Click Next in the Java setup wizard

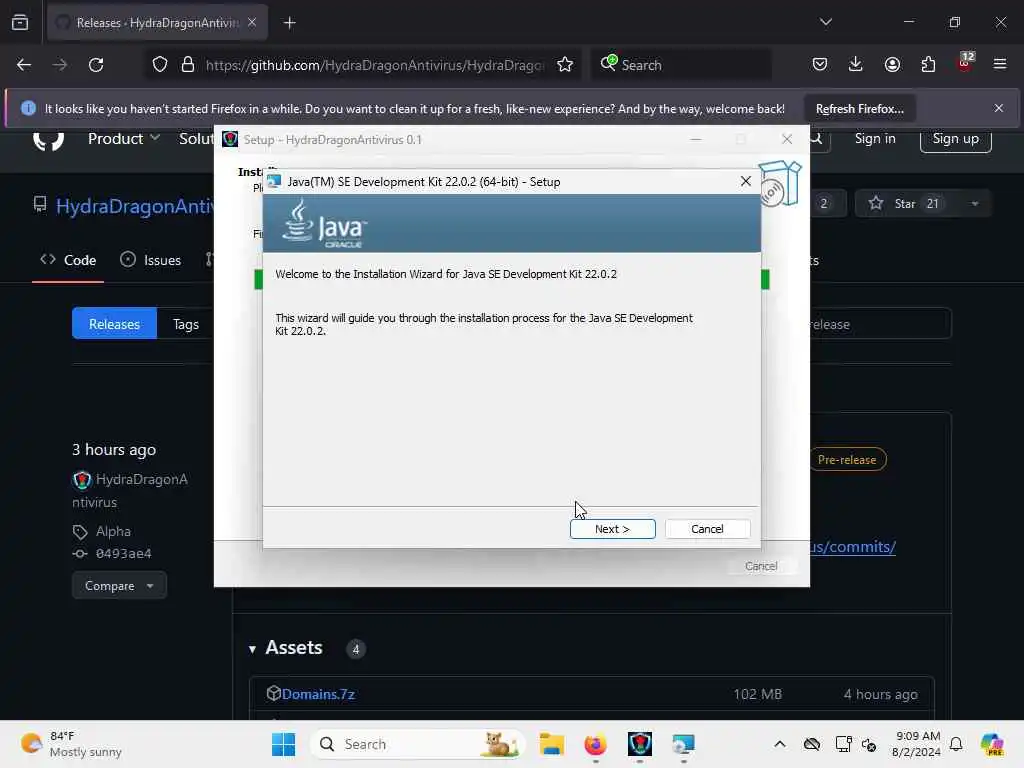pyautogui.click(x=613, y=529)
